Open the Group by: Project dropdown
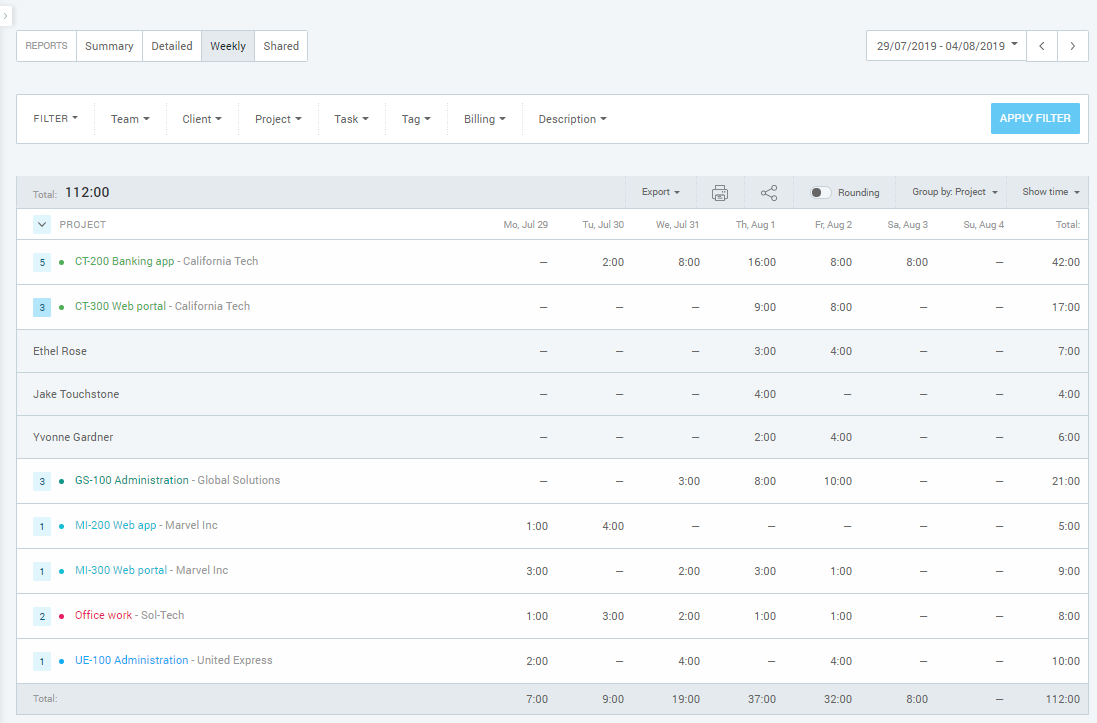 (x=954, y=192)
